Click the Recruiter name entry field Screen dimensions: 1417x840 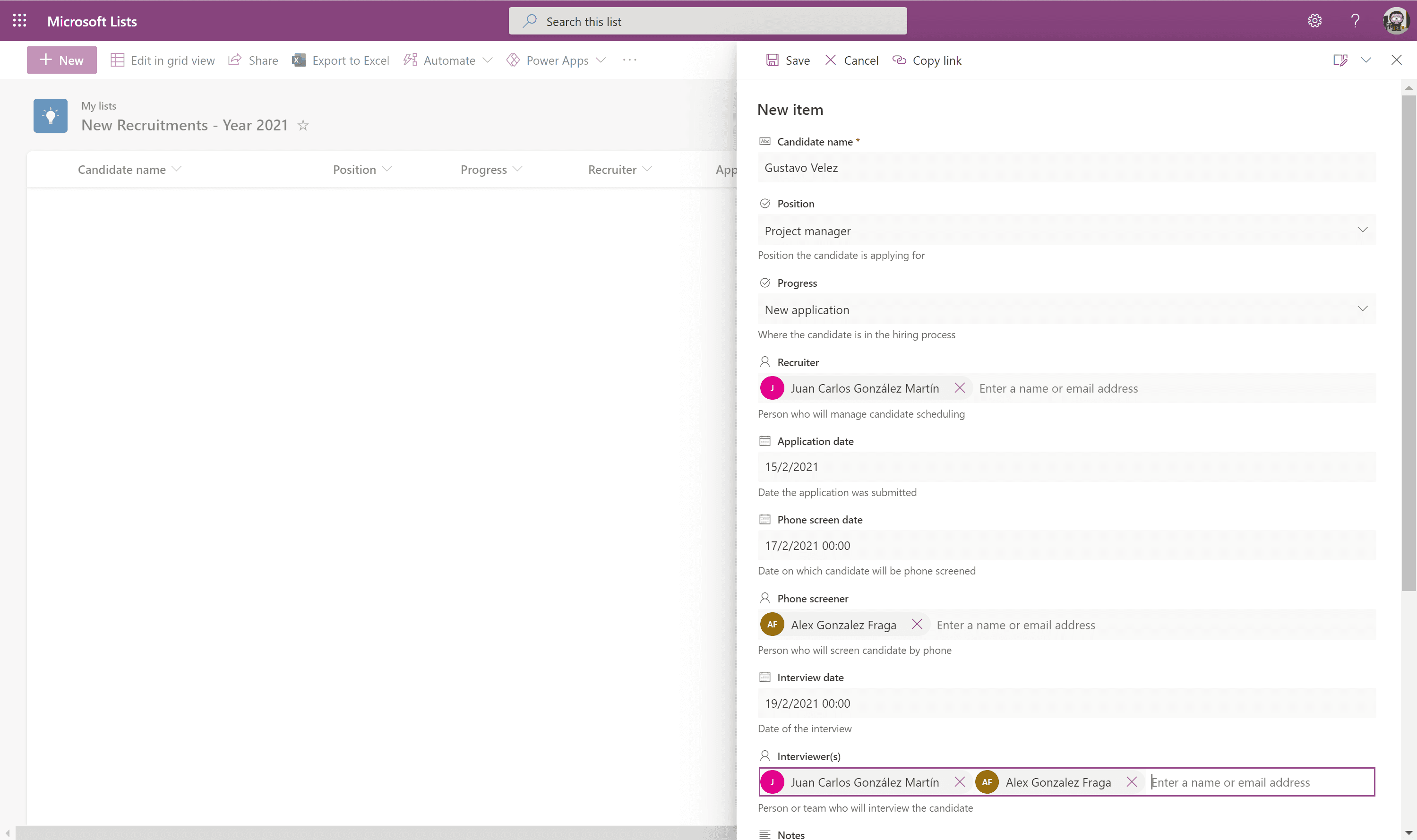click(1175, 388)
